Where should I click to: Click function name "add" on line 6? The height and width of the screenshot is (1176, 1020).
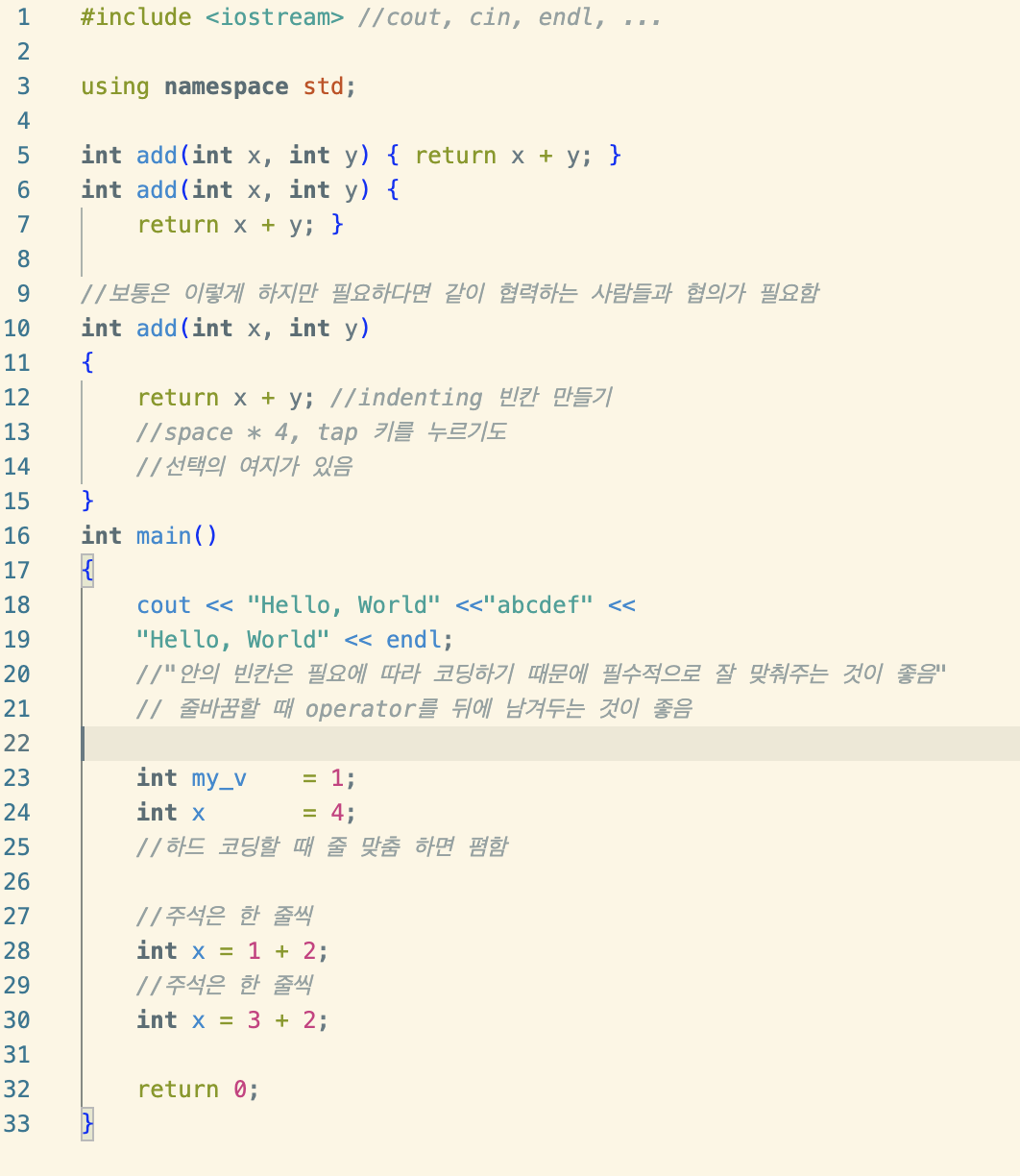click(158, 190)
